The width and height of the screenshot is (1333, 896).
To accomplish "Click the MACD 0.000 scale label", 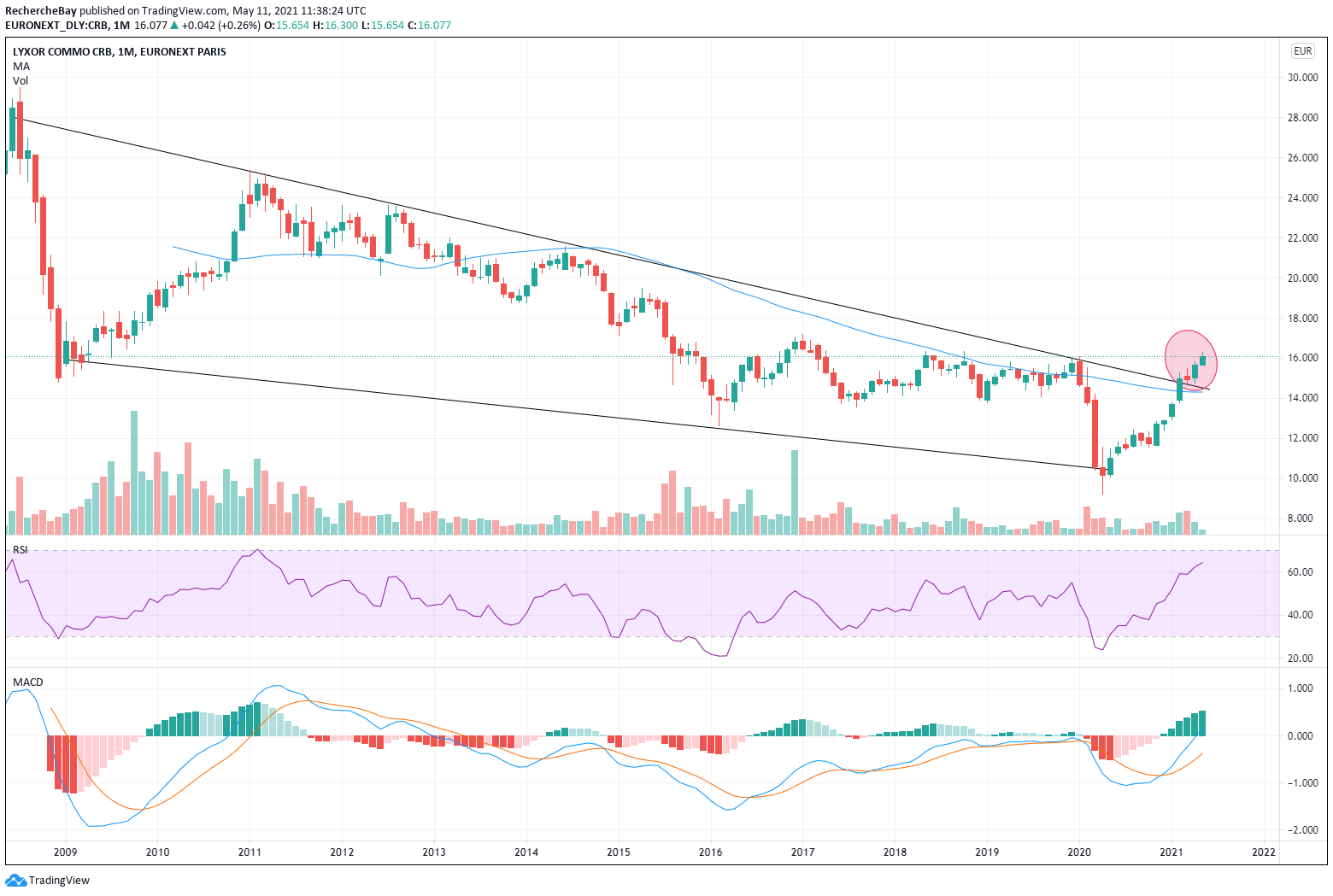I will 1300,736.
